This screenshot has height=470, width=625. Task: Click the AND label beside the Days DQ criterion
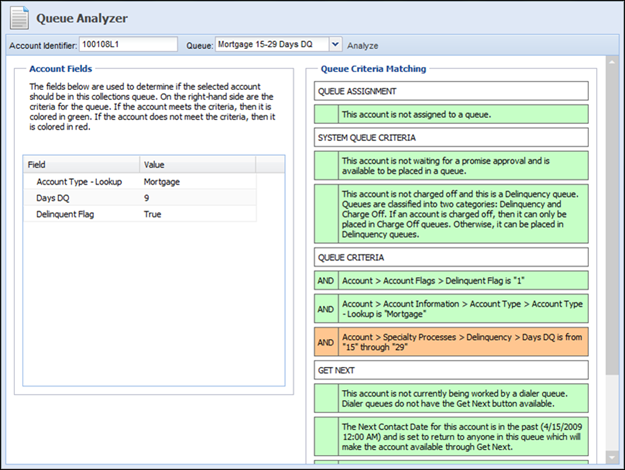point(326,342)
